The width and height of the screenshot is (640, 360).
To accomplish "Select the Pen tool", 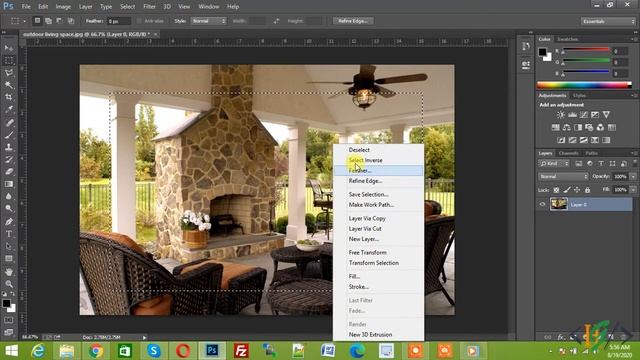I will [9, 222].
